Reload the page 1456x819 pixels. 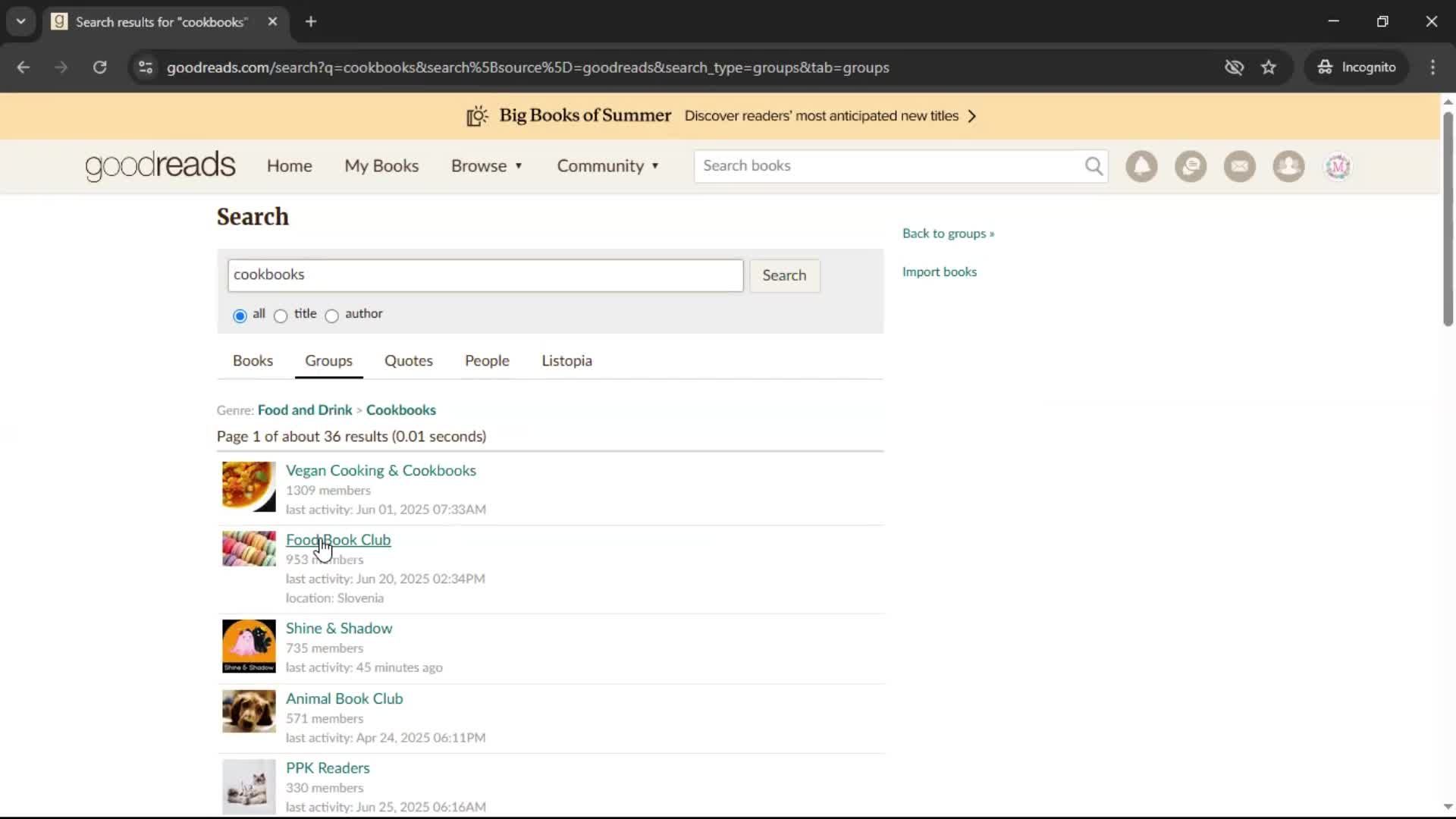pos(99,67)
